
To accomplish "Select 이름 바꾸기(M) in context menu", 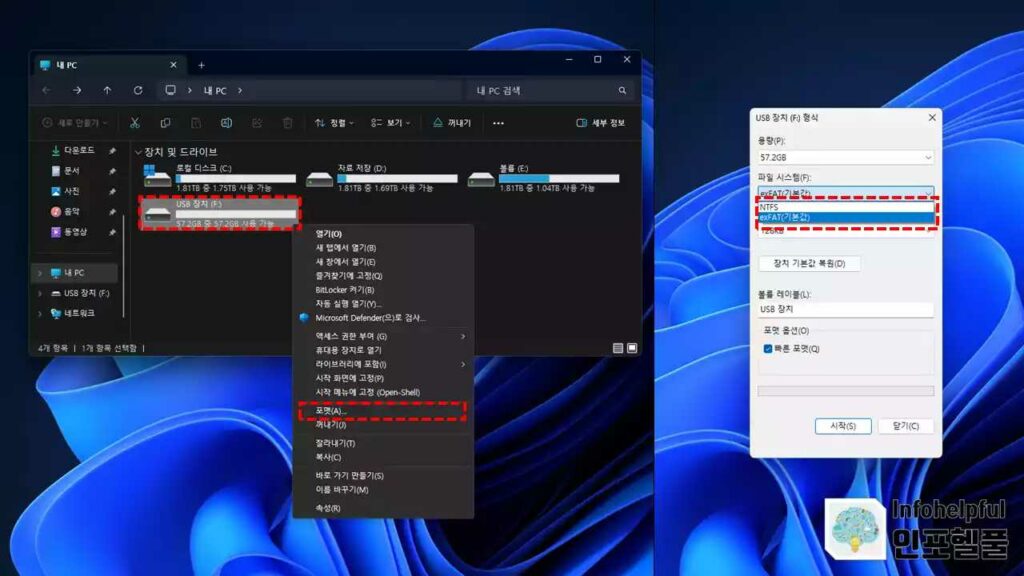I will click(x=383, y=490).
